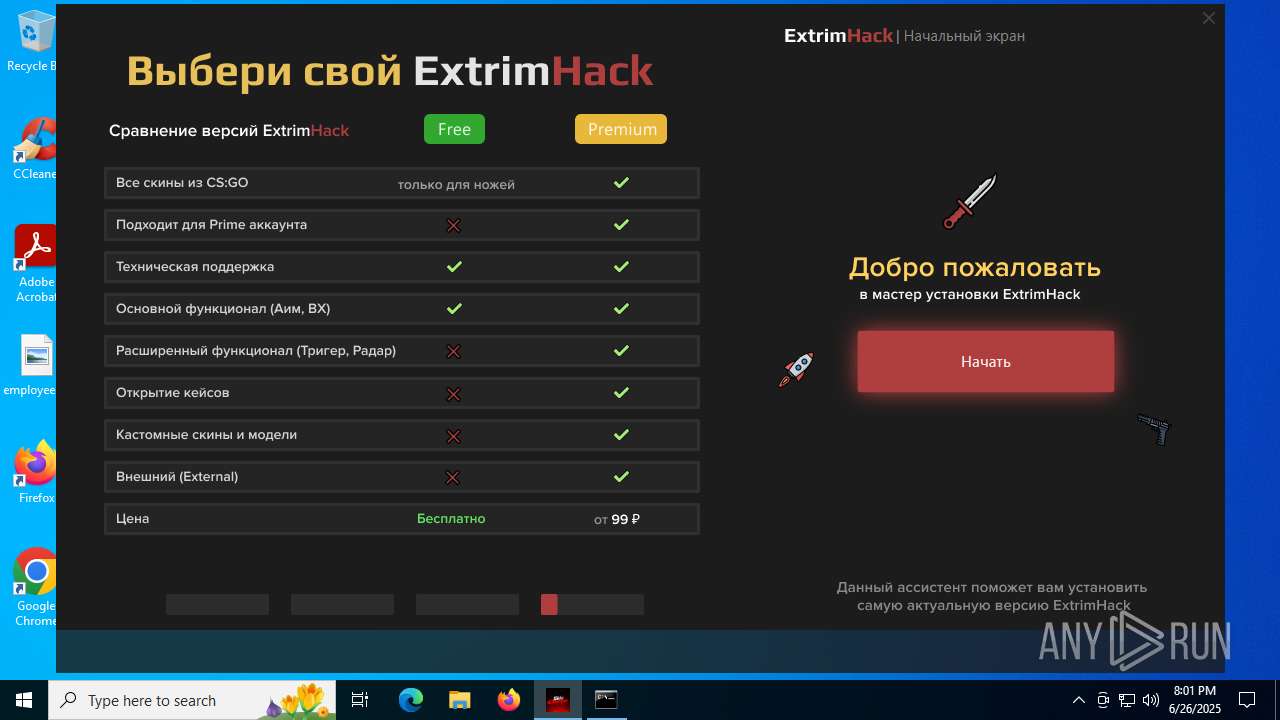The image size is (1280, 720).
Task: Open the Windows Start menu
Action: (24, 700)
